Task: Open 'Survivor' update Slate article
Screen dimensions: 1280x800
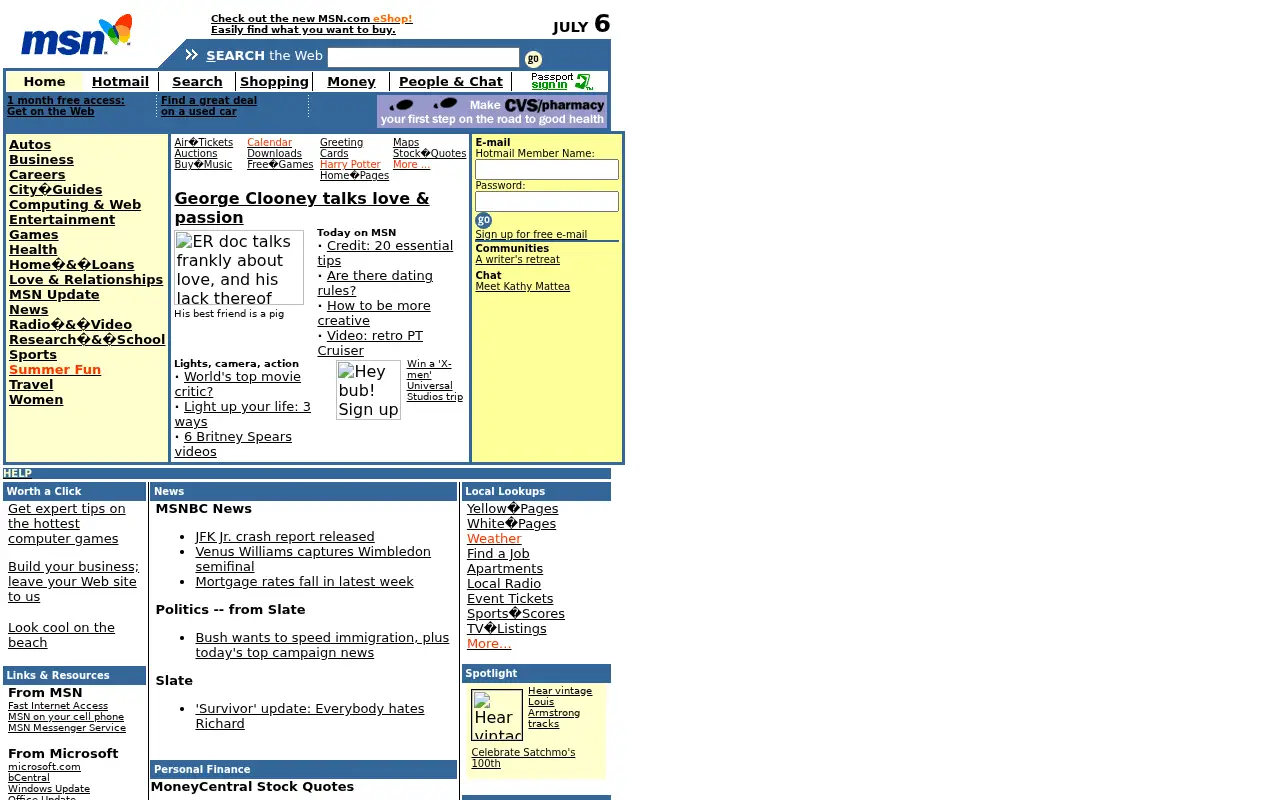Action: (310, 716)
